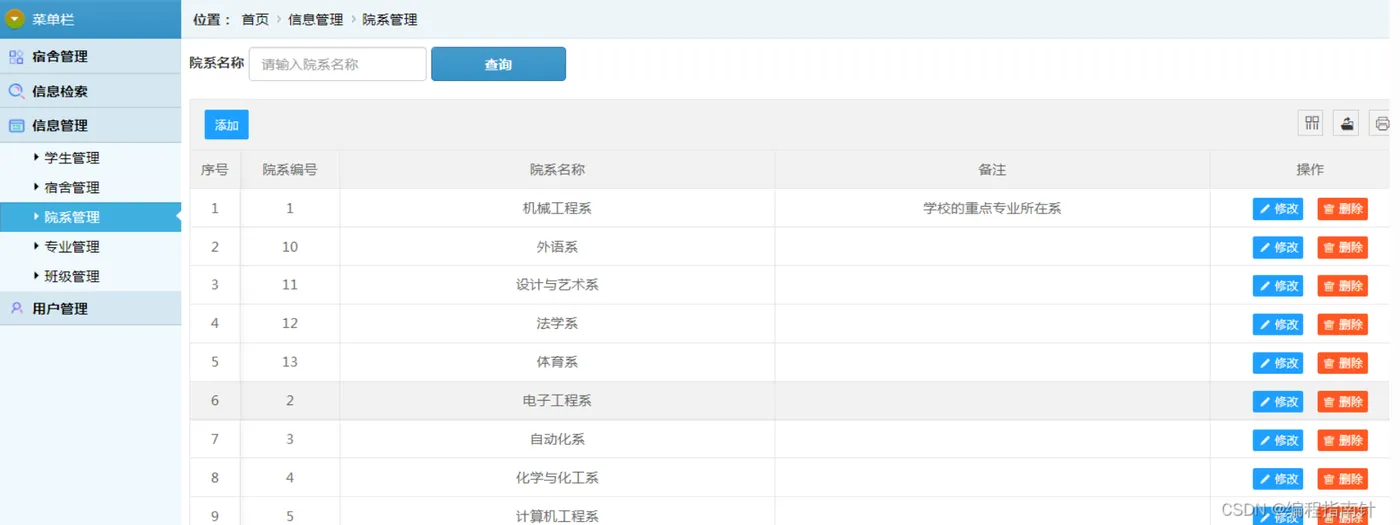Click the print icon in table toolbar

(1381, 123)
